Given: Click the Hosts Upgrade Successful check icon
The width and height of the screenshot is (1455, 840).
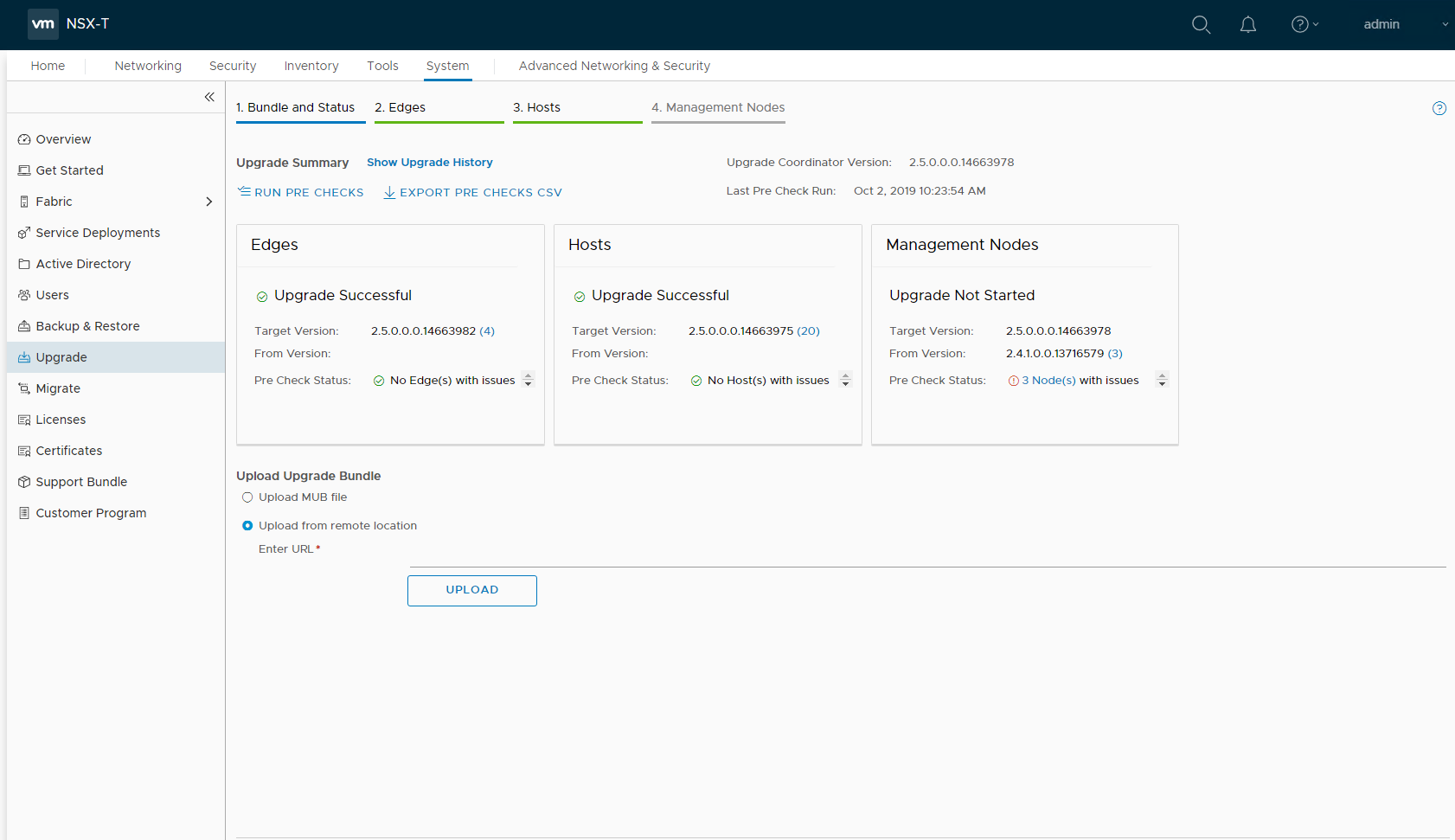Looking at the screenshot, I should (580, 297).
